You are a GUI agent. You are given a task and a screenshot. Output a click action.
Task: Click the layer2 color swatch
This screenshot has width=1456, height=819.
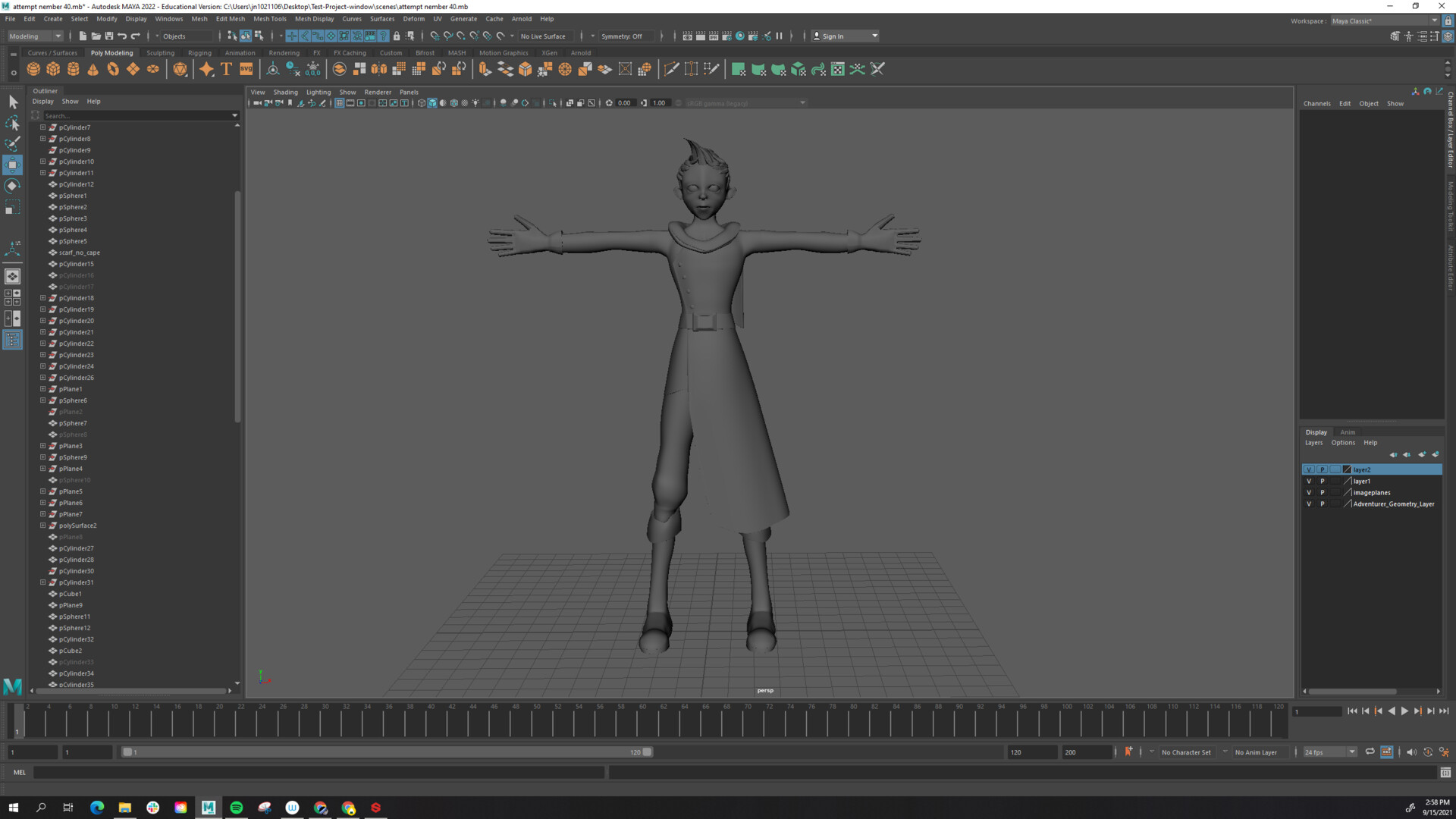[1347, 469]
